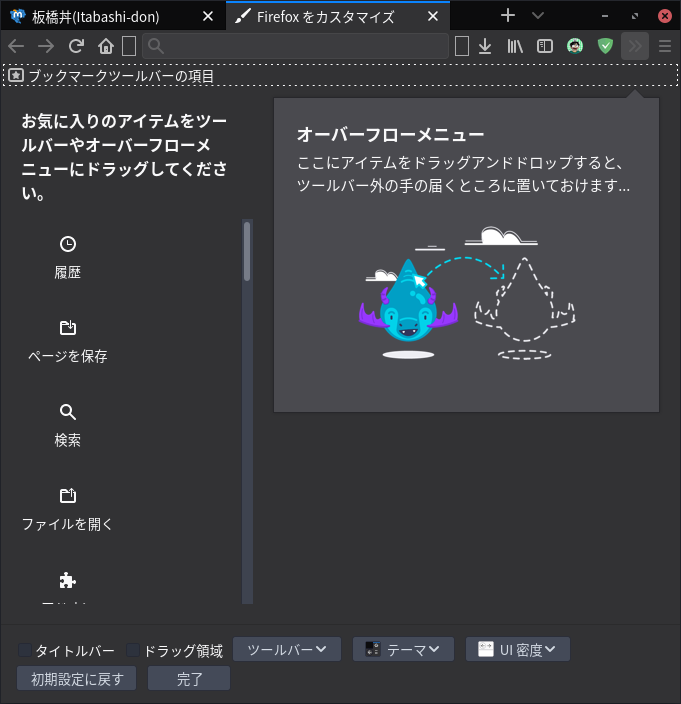
Task: Enable the Title Bar (タイトルバー) checkbox
Action: pos(25,651)
